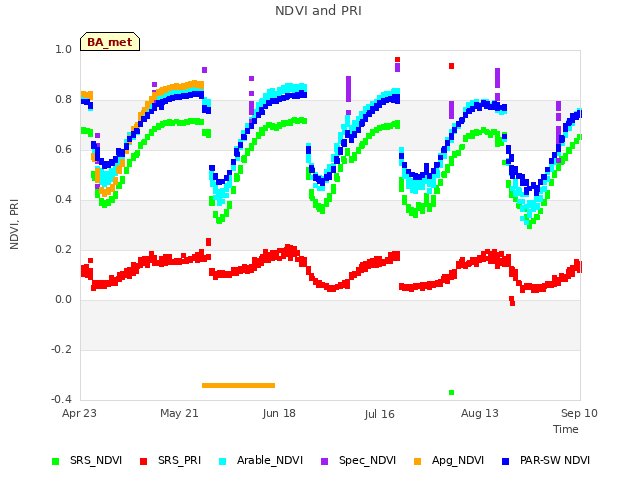Click the Arable_NDVI cyan legend swatch
This screenshot has width=640, height=480.
point(222,461)
